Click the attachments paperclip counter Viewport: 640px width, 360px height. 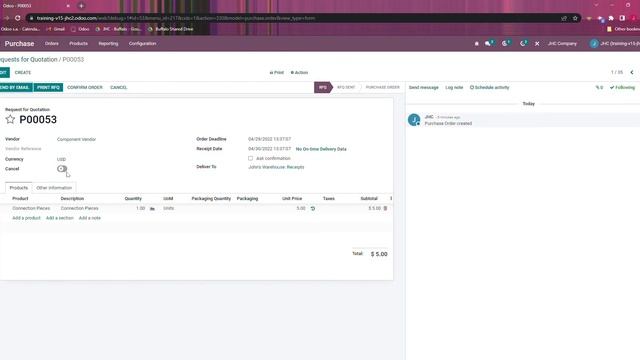(x=599, y=87)
